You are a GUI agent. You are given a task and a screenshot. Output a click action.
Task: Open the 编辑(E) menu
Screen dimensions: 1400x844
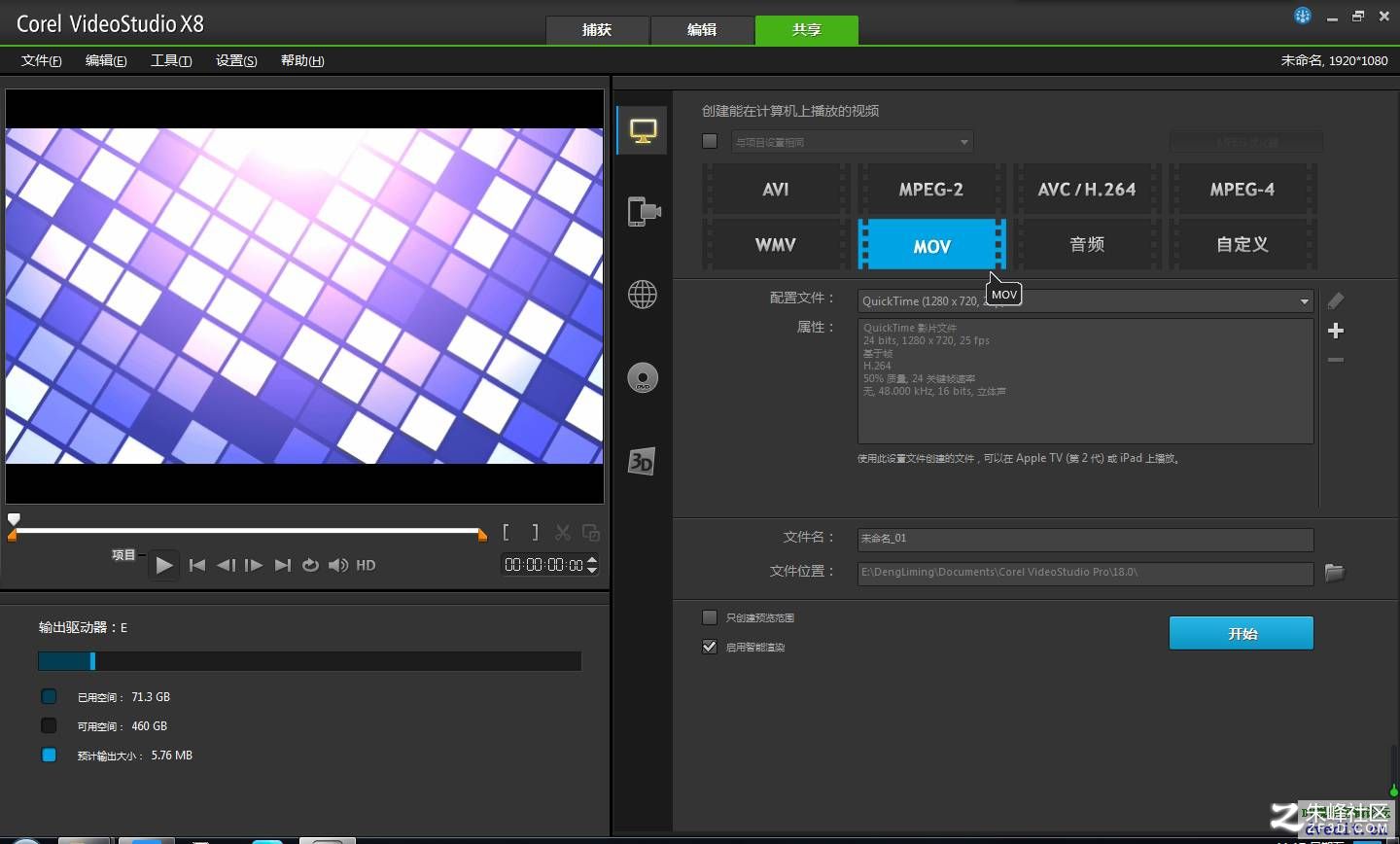(x=106, y=60)
